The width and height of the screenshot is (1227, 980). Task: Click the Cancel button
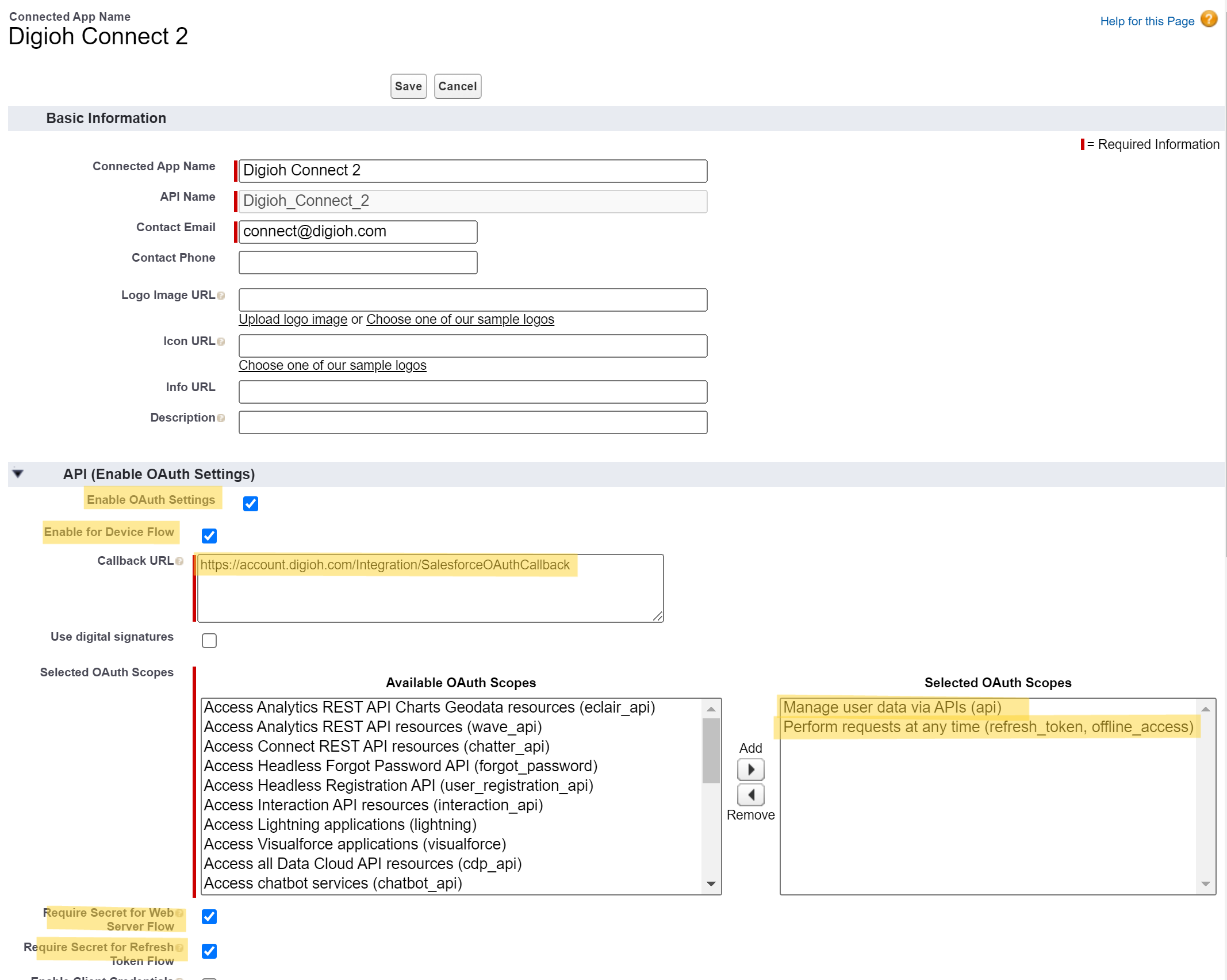click(x=457, y=86)
